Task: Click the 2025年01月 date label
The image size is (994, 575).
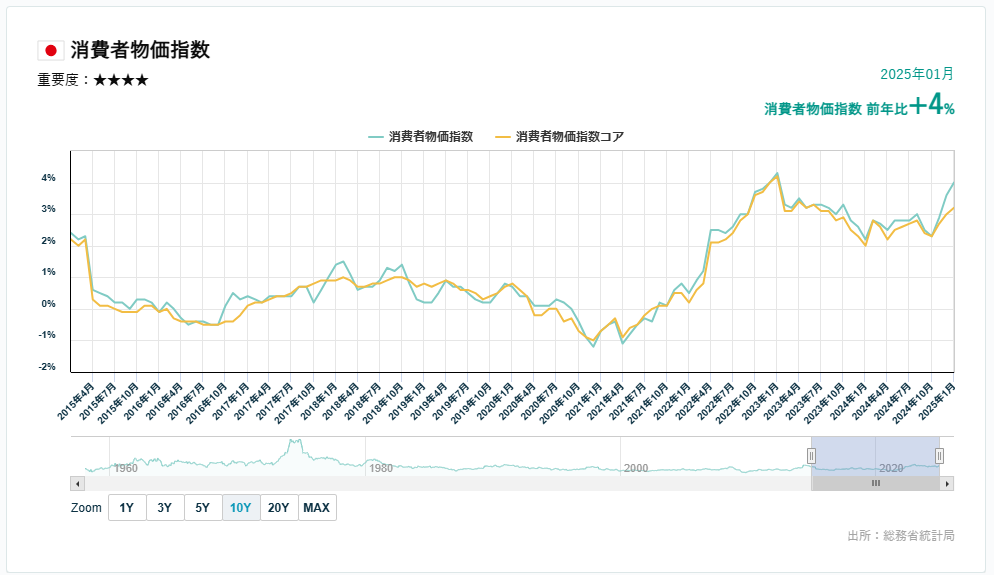Action: [x=917, y=74]
